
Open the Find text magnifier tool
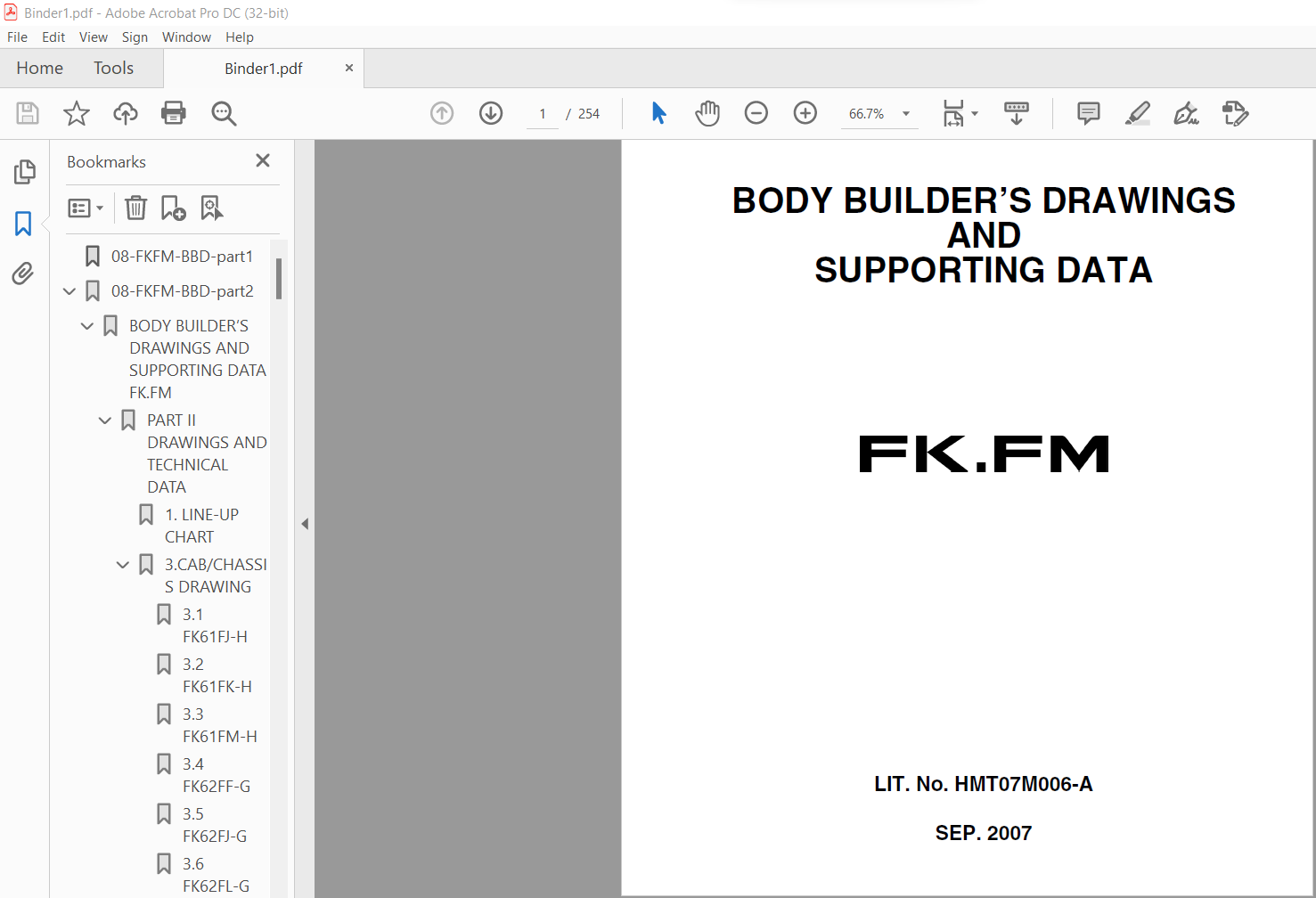click(x=224, y=113)
